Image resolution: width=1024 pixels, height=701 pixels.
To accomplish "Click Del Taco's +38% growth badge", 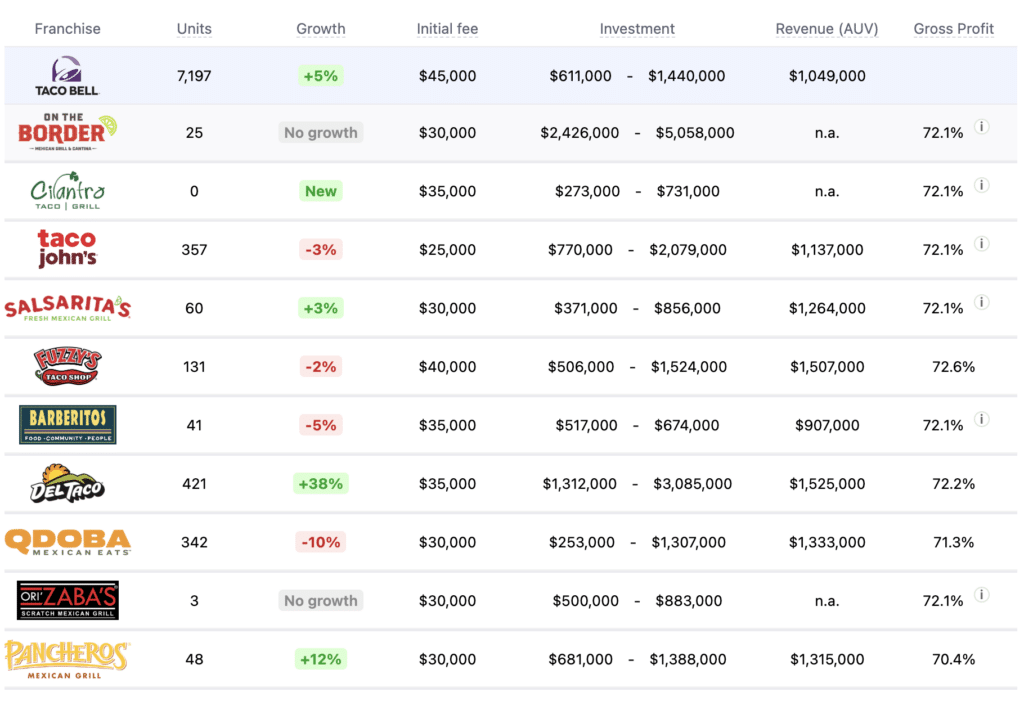I will click(321, 484).
